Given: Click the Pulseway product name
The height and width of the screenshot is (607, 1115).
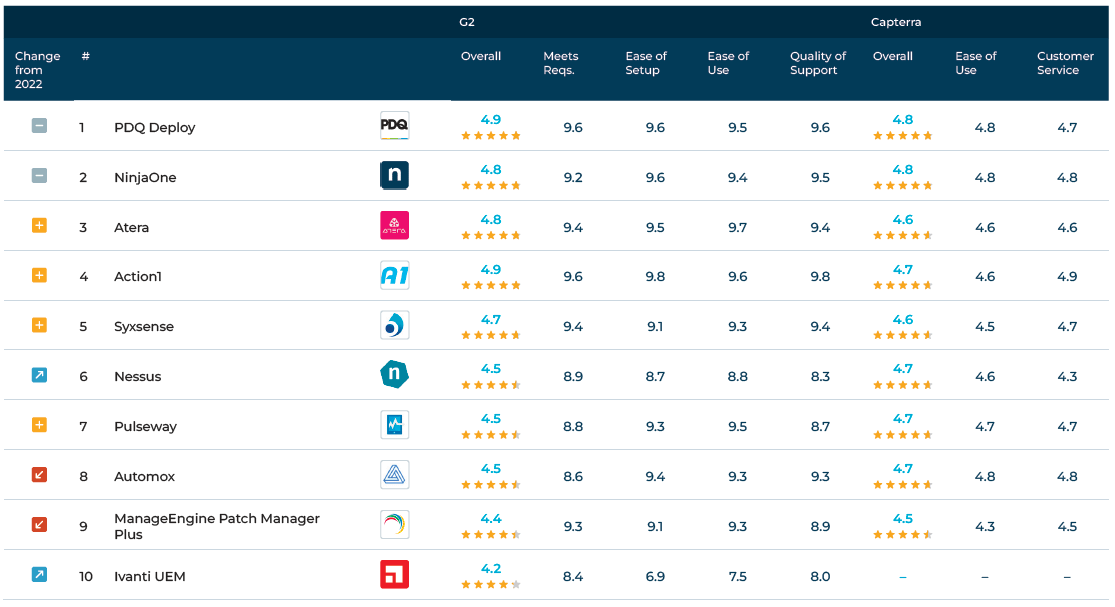Looking at the screenshot, I should click(x=145, y=426).
